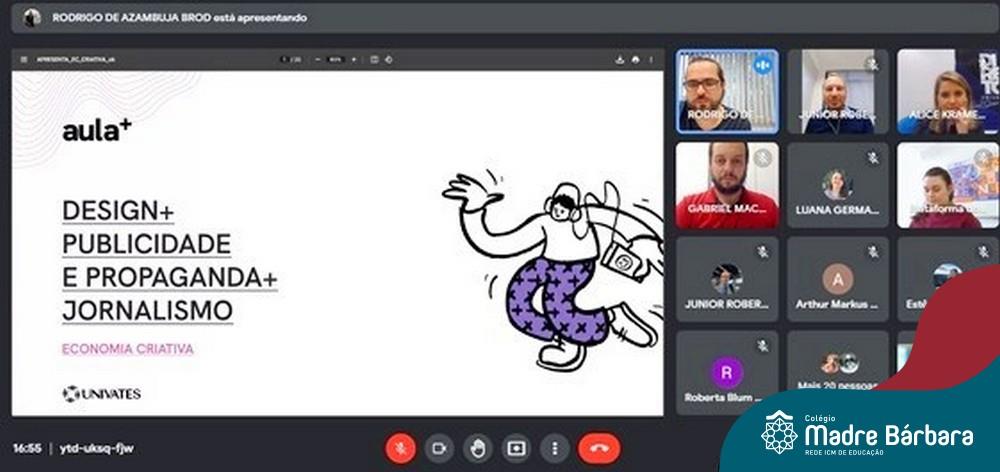Click presenter avatar in the top banner

coord(32,18)
